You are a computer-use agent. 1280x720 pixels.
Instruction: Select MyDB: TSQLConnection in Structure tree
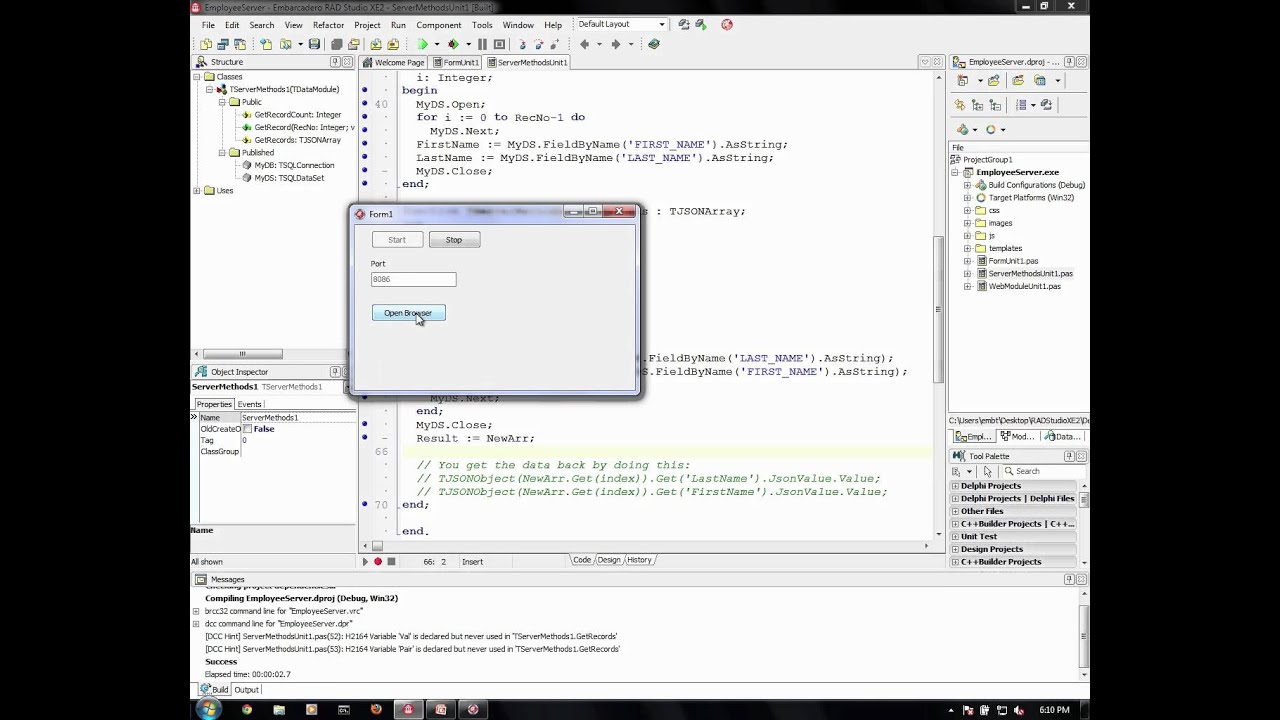coord(294,165)
